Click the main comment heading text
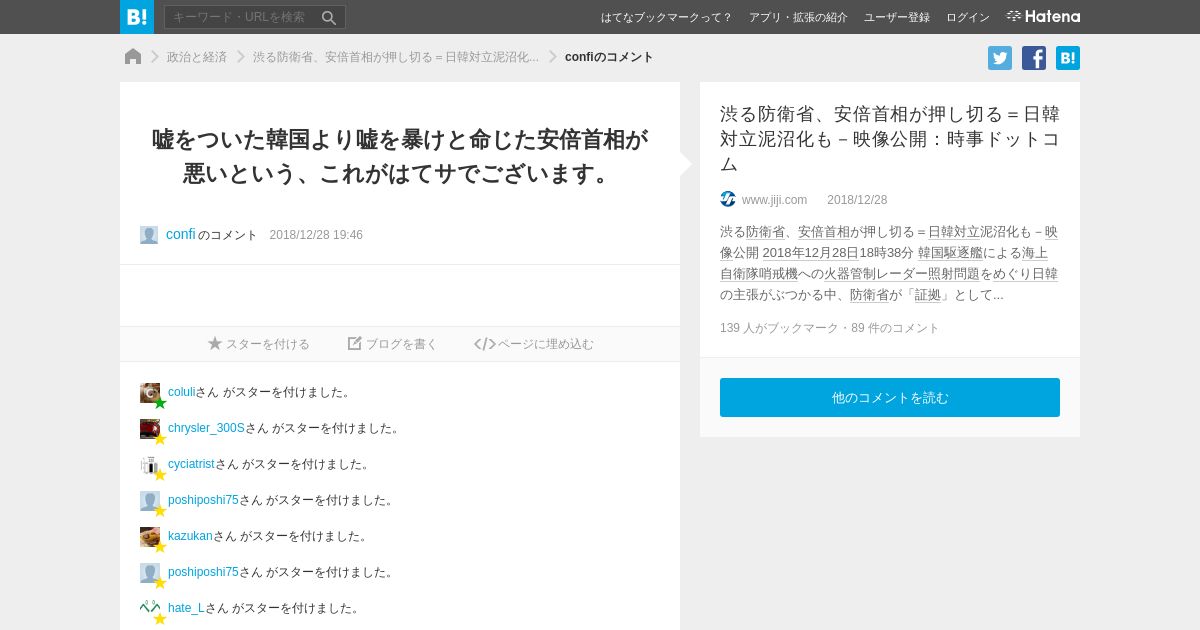 click(400, 156)
